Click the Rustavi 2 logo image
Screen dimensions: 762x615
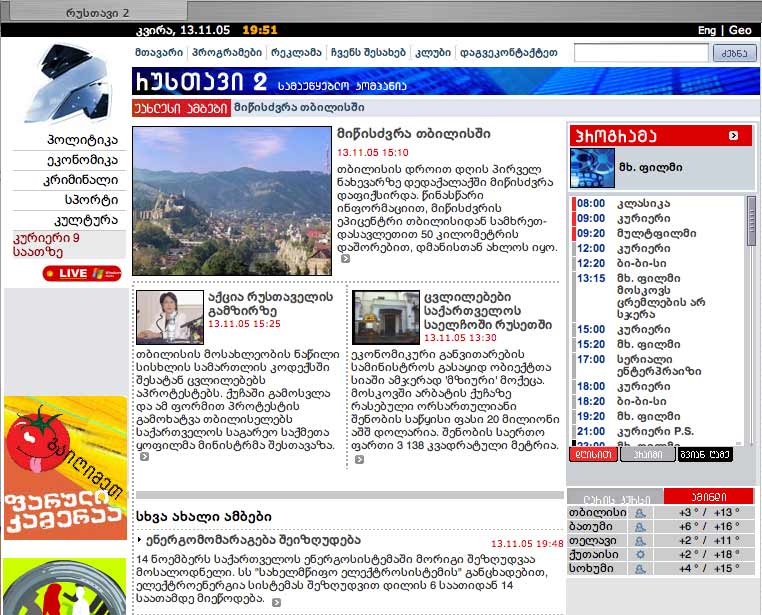click(x=68, y=84)
